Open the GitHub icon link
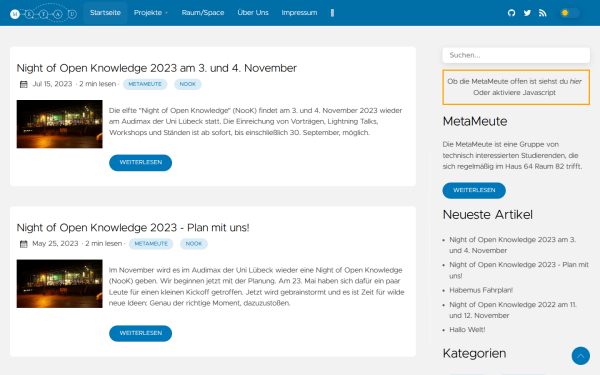 pyautogui.click(x=511, y=13)
